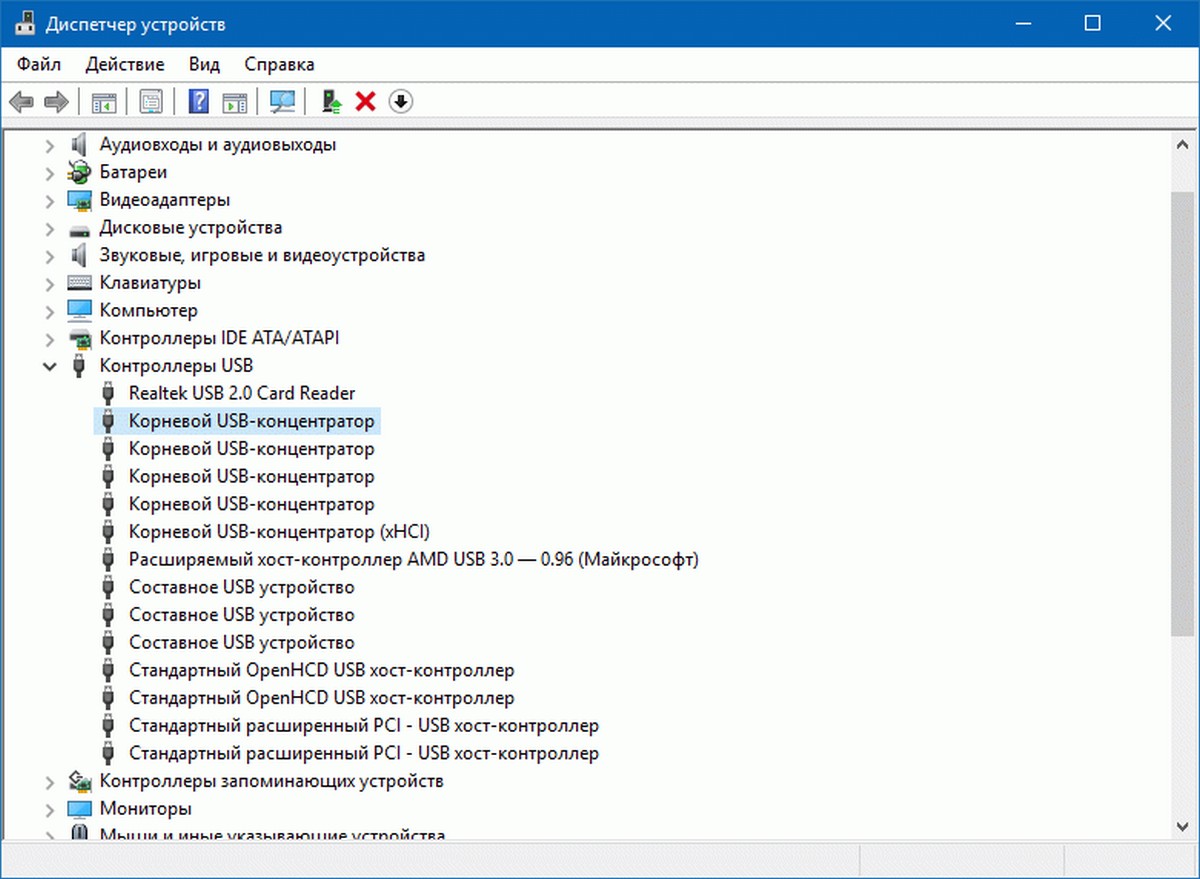This screenshot has width=1200, height=879.
Task: Click the Update driver green arrow icon
Action: coord(332,101)
